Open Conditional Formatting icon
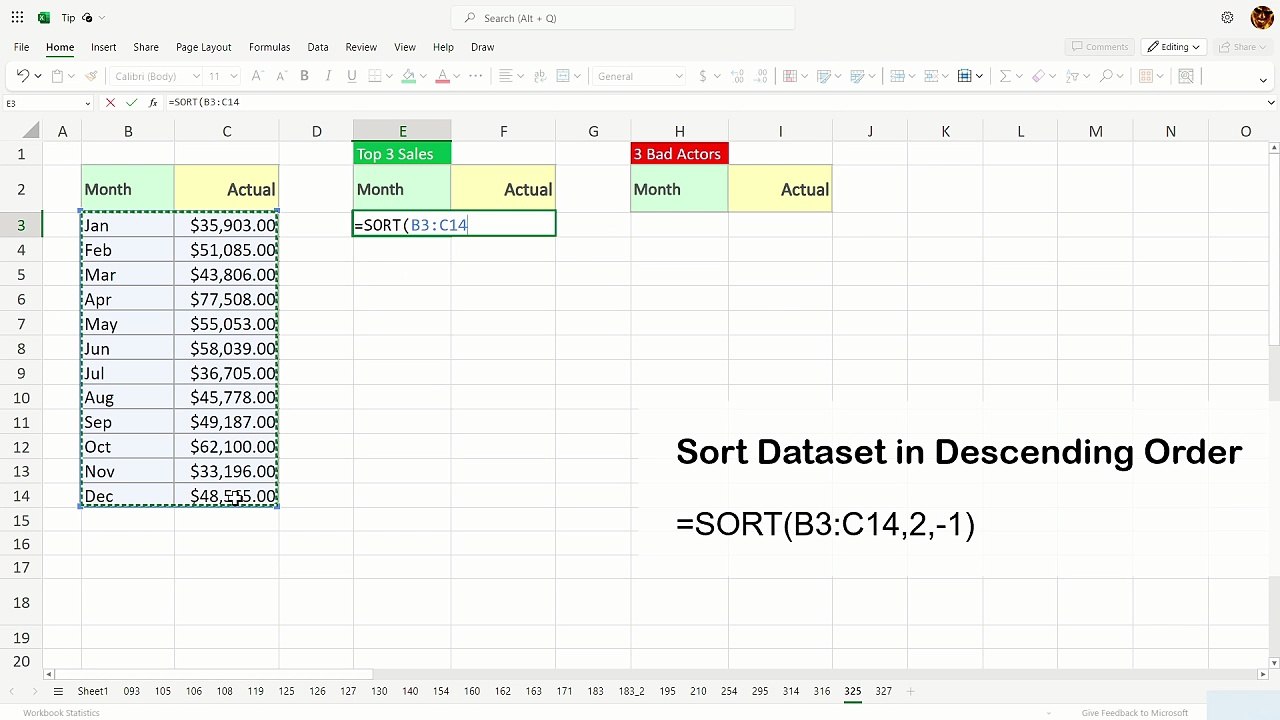Image resolution: width=1280 pixels, height=720 pixels. tap(790, 76)
